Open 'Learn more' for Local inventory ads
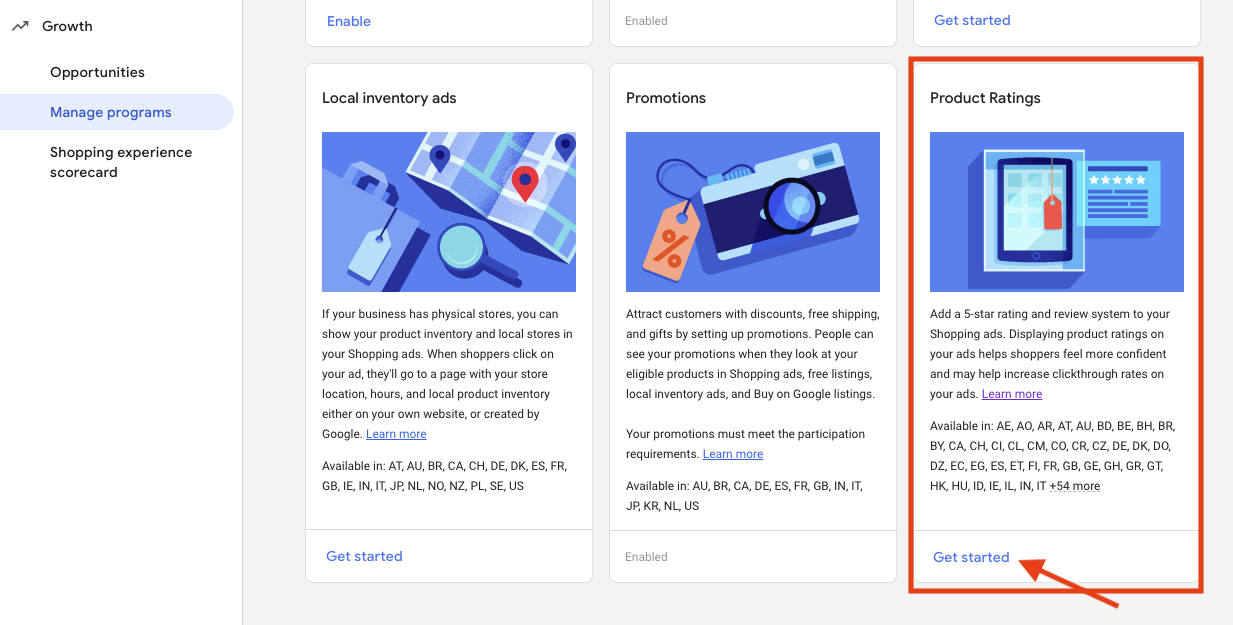The image size is (1233, 625). [395, 433]
